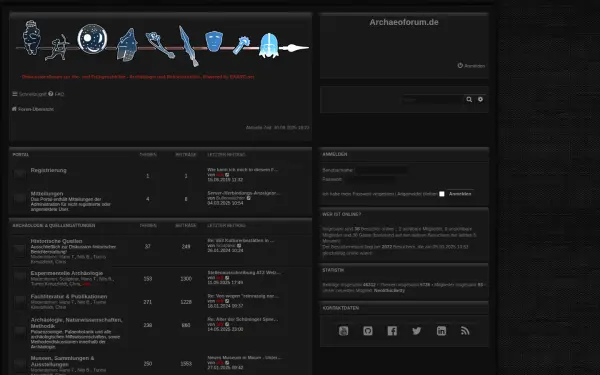Open newest member profile in Statistik
Image resolution: width=600 pixels, height=375 pixels.
(x=389, y=290)
